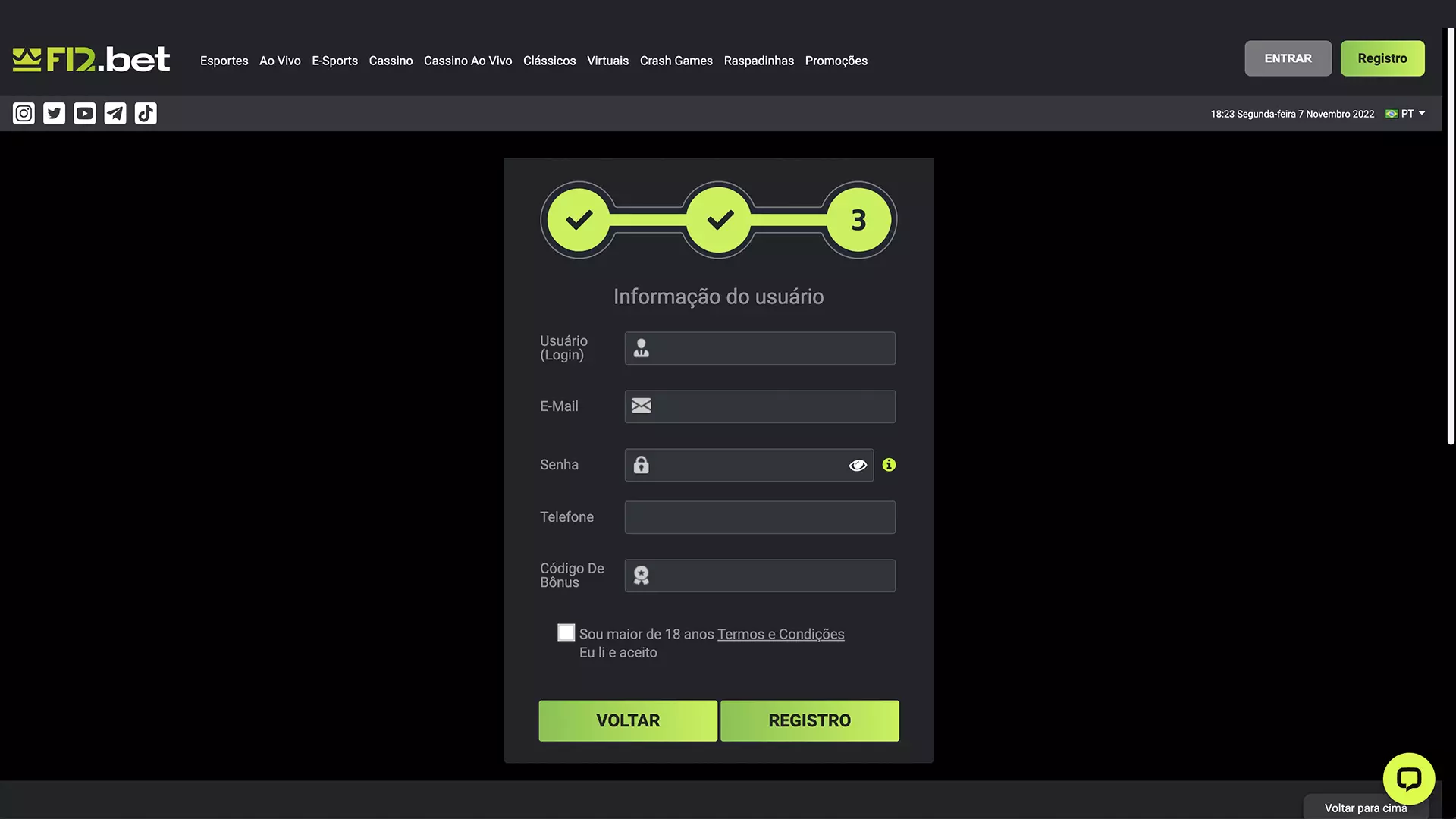Click the user avatar icon in login field
This screenshot has width=1456, height=819.
pos(641,347)
